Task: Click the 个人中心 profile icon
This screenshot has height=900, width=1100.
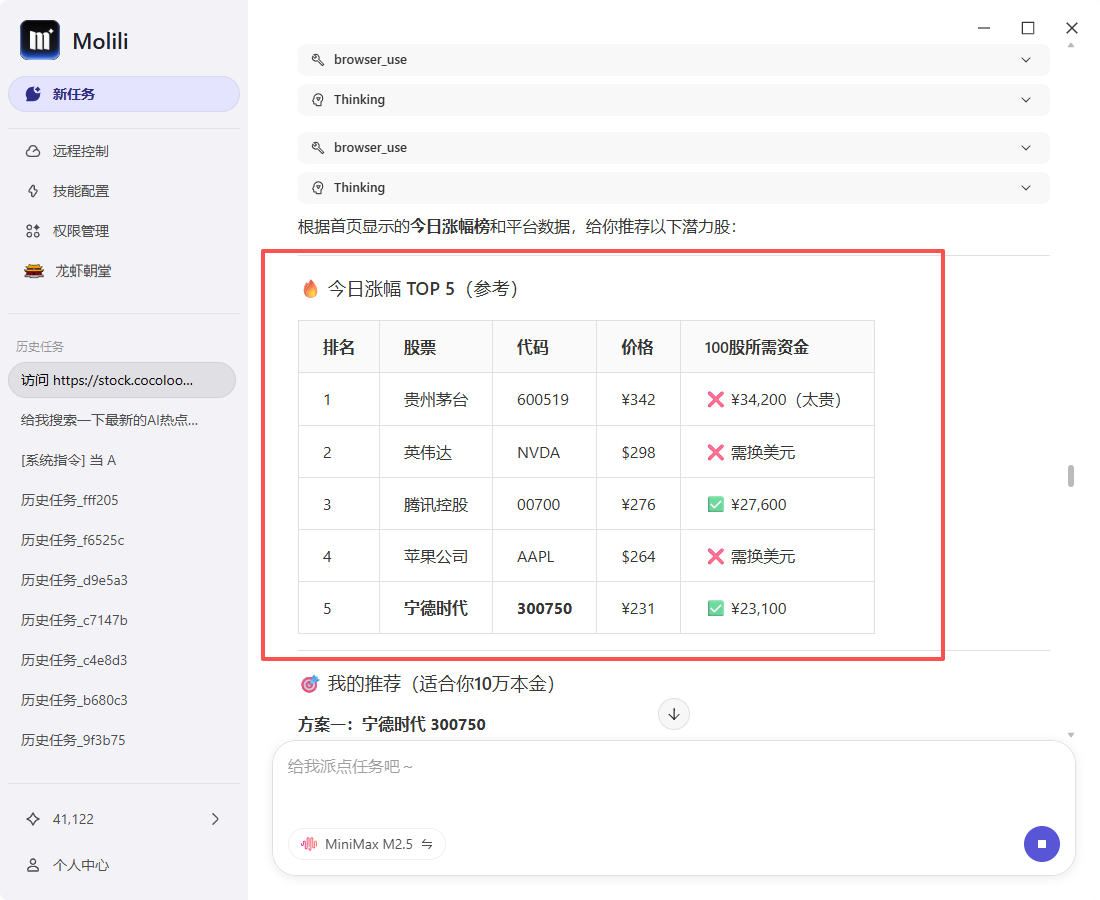Action: pyautogui.click(x=33, y=865)
